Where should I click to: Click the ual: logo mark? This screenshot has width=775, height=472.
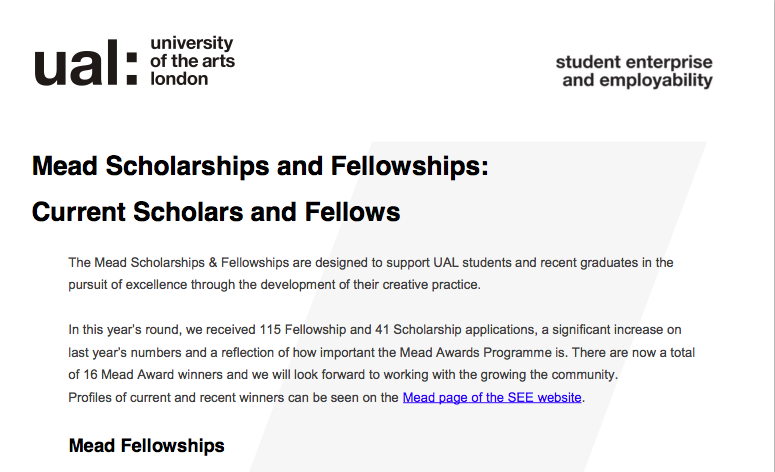click(86, 62)
